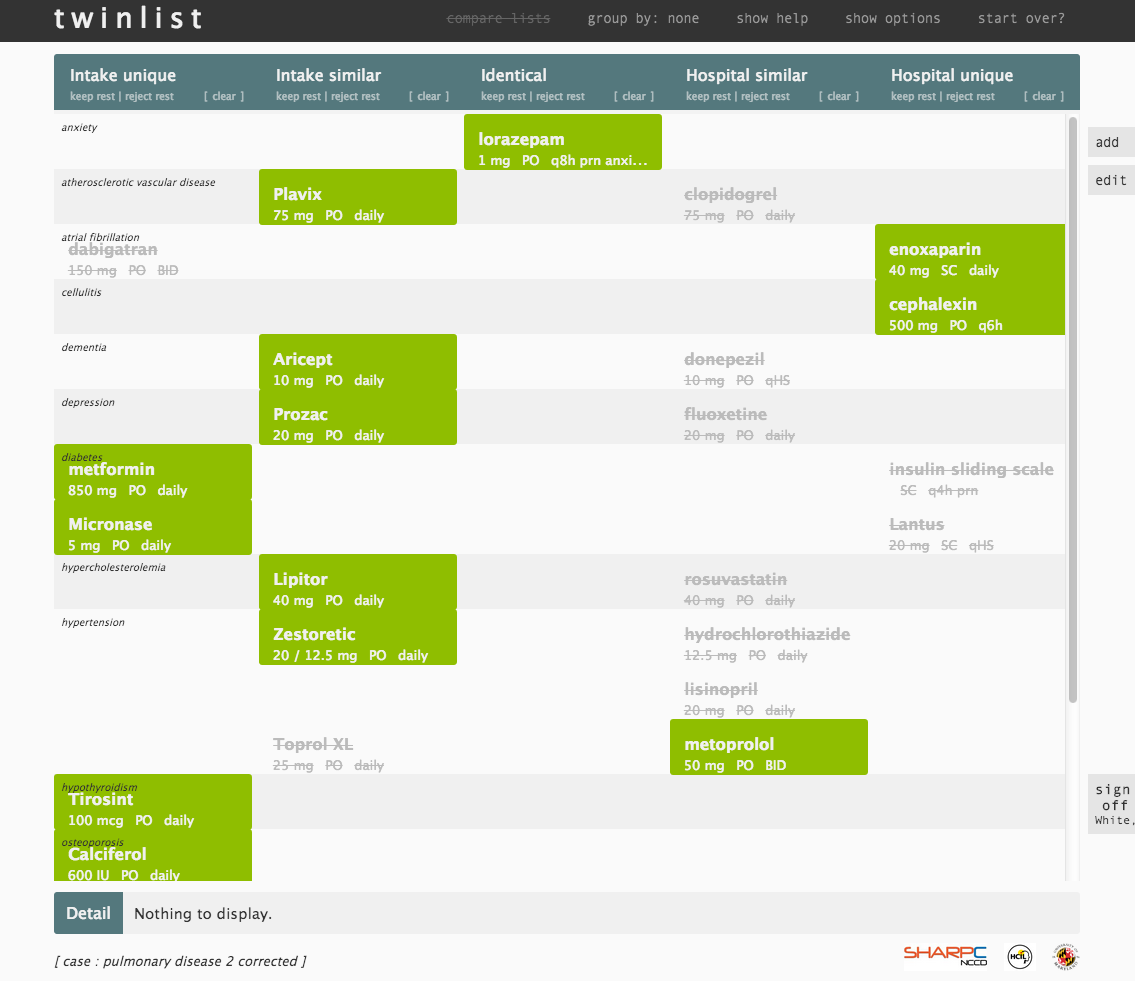Open show help in the top bar
Image resolution: width=1135 pixels, height=981 pixels.
[772, 19]
